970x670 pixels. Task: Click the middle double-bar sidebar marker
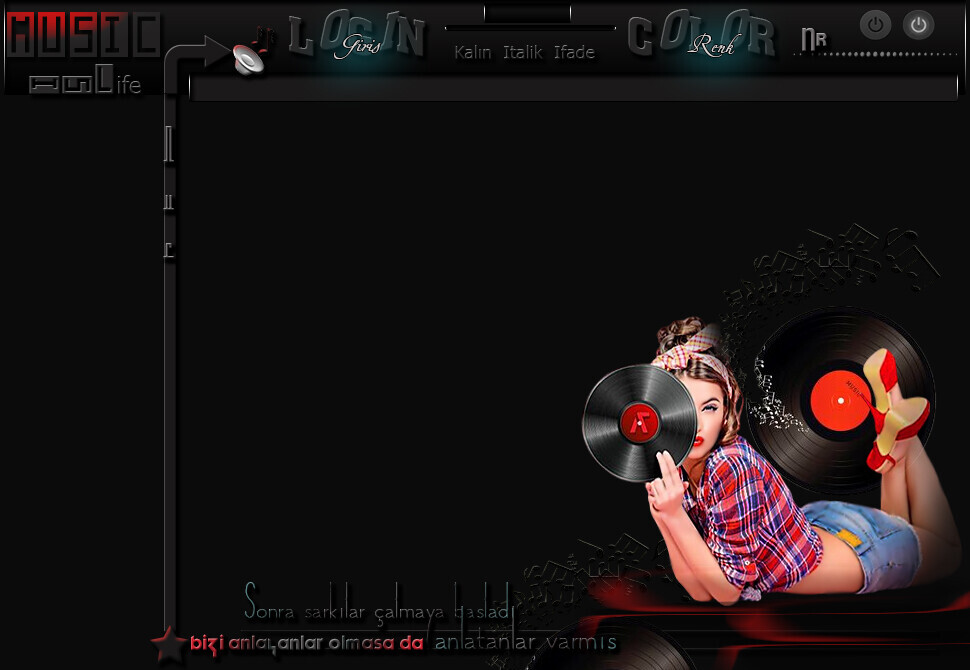(x=169, y=202)
